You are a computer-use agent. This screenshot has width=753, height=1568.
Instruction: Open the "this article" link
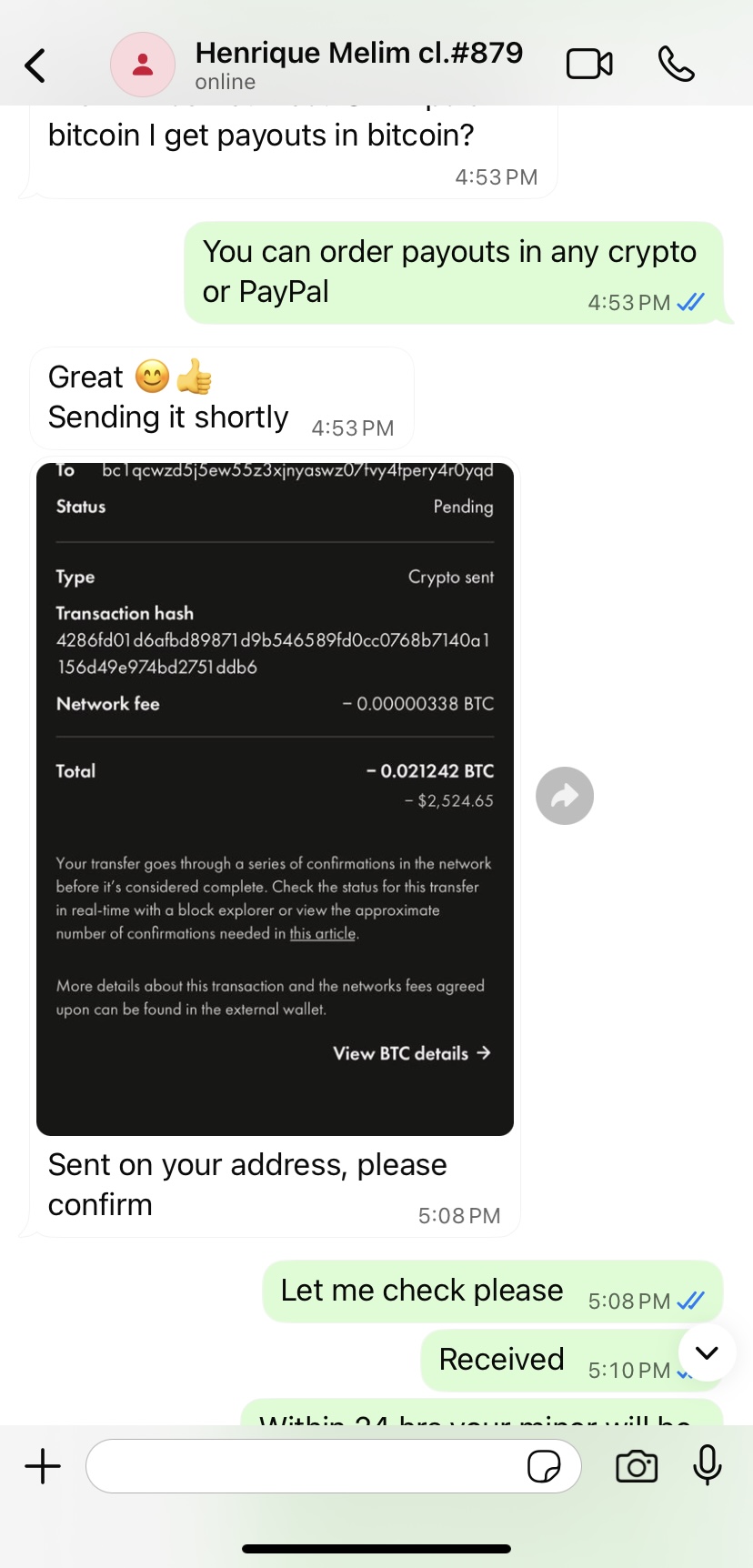click(323, 934)
